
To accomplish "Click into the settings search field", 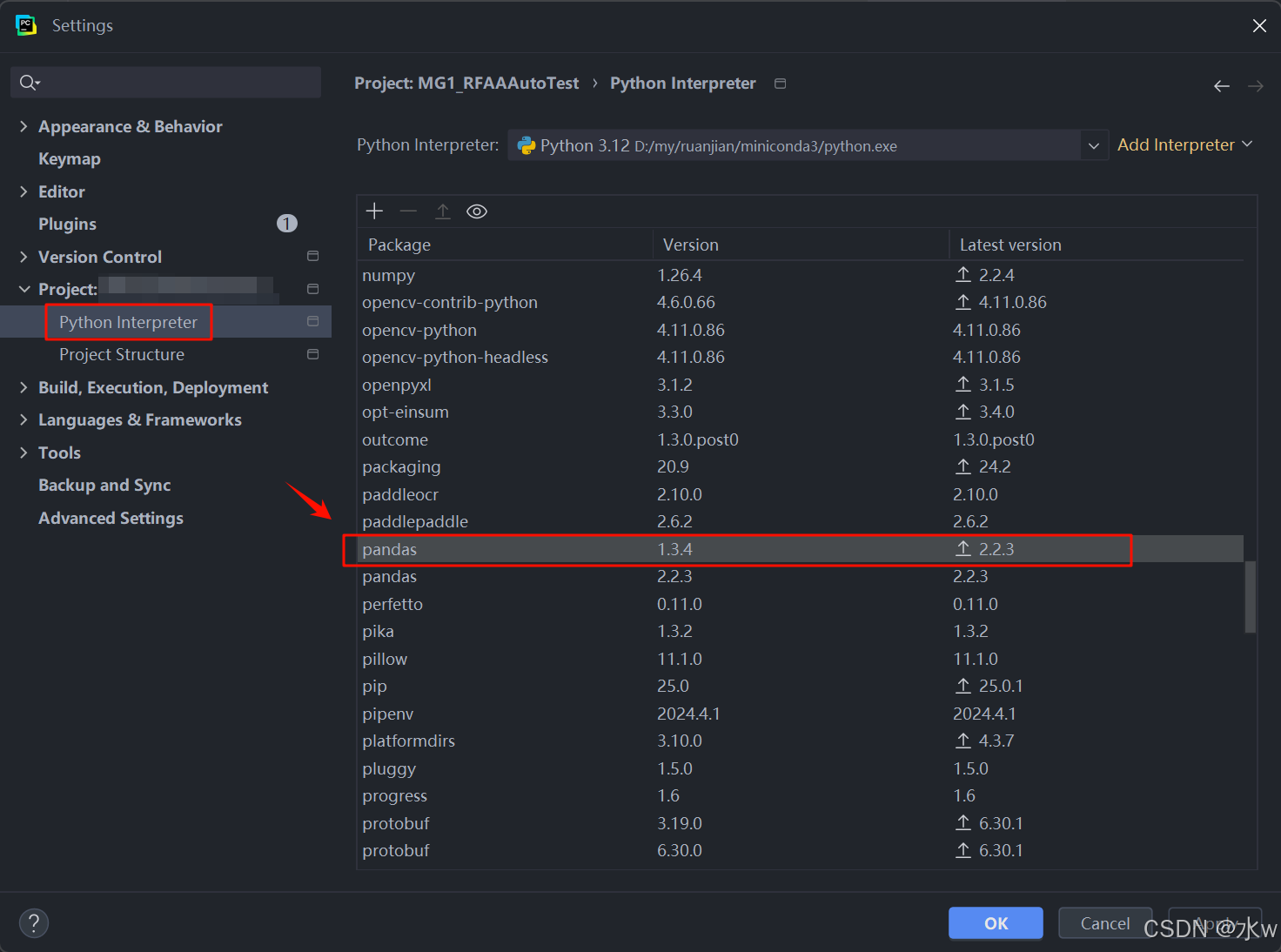I will click(x=165, y=83).
